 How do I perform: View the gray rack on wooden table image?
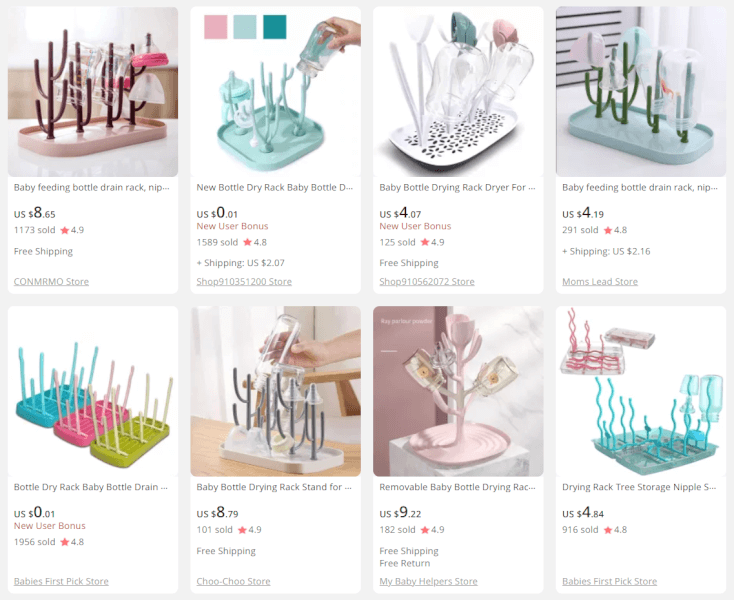tap(275, 391)
